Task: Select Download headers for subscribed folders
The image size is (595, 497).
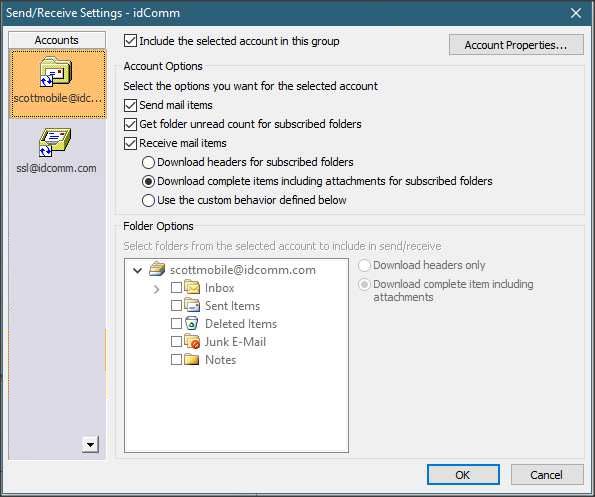Action: coord(148,162)
